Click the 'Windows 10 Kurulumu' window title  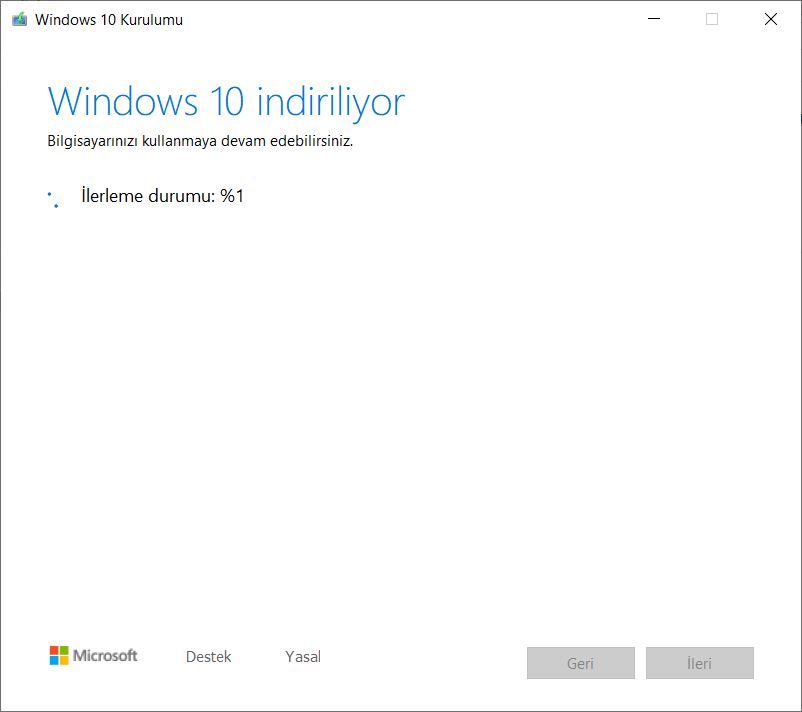pos(109,20)
